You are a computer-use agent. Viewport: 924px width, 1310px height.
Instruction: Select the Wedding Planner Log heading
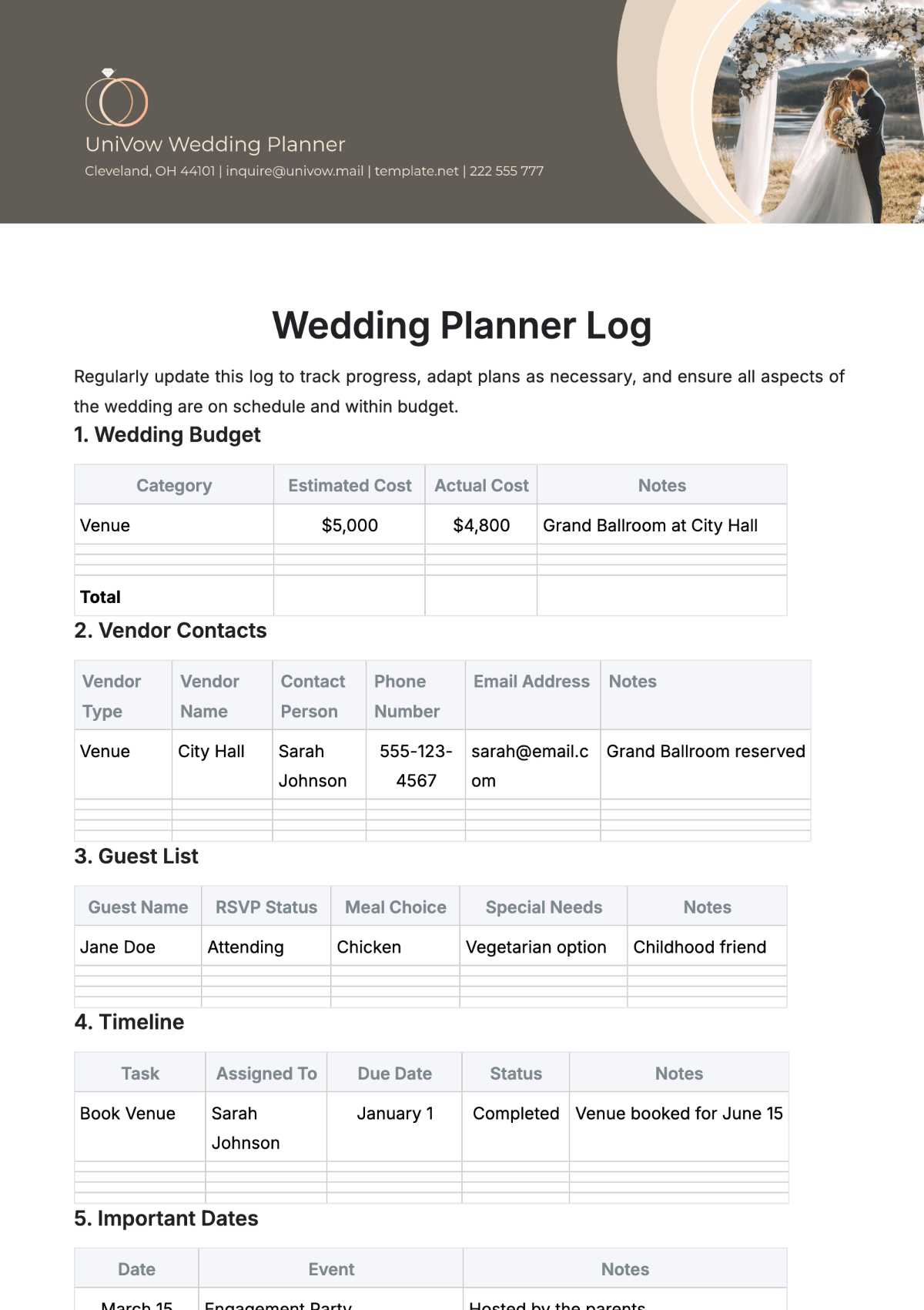point(462,326)
